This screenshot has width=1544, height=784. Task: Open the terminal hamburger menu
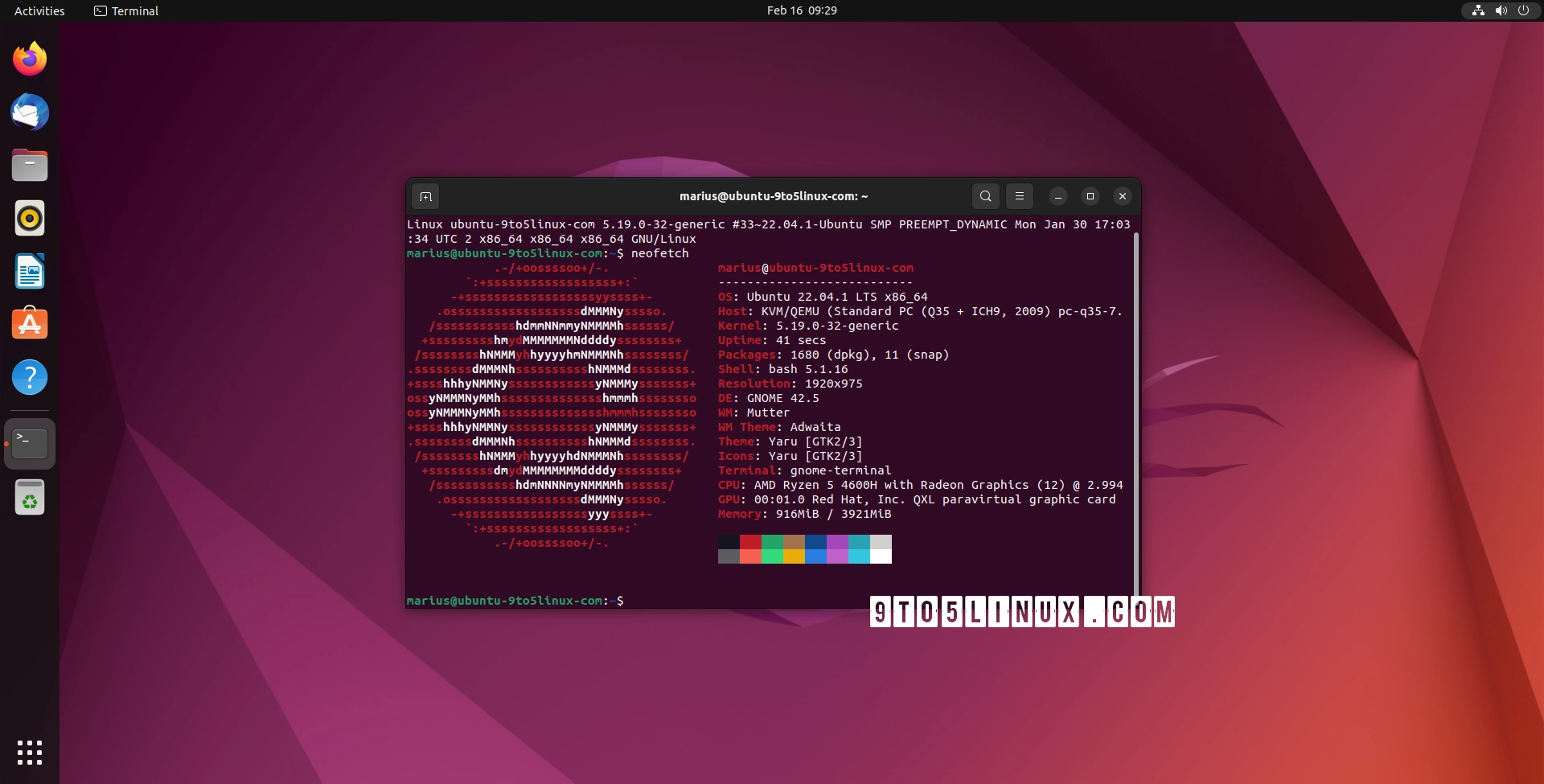click(x=1019, y=195)
